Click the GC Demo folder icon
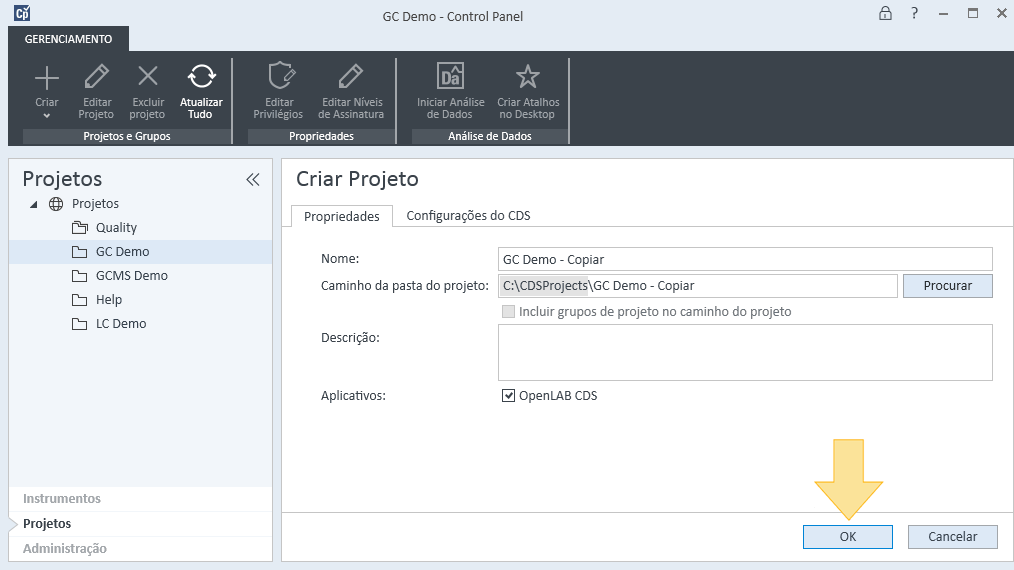Image resolution: width=1014 pixels, height=570 pixels. (80, 252)
